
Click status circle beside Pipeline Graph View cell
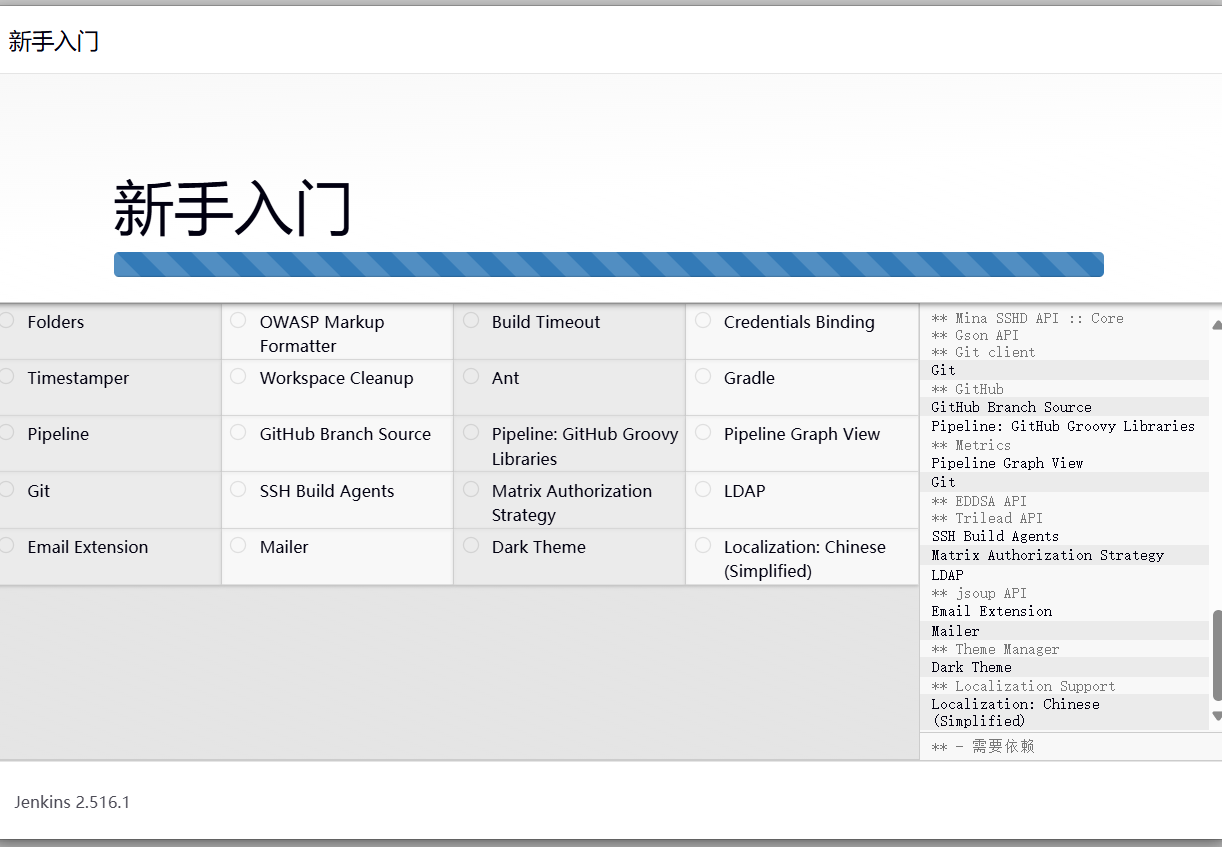[703, 432]
